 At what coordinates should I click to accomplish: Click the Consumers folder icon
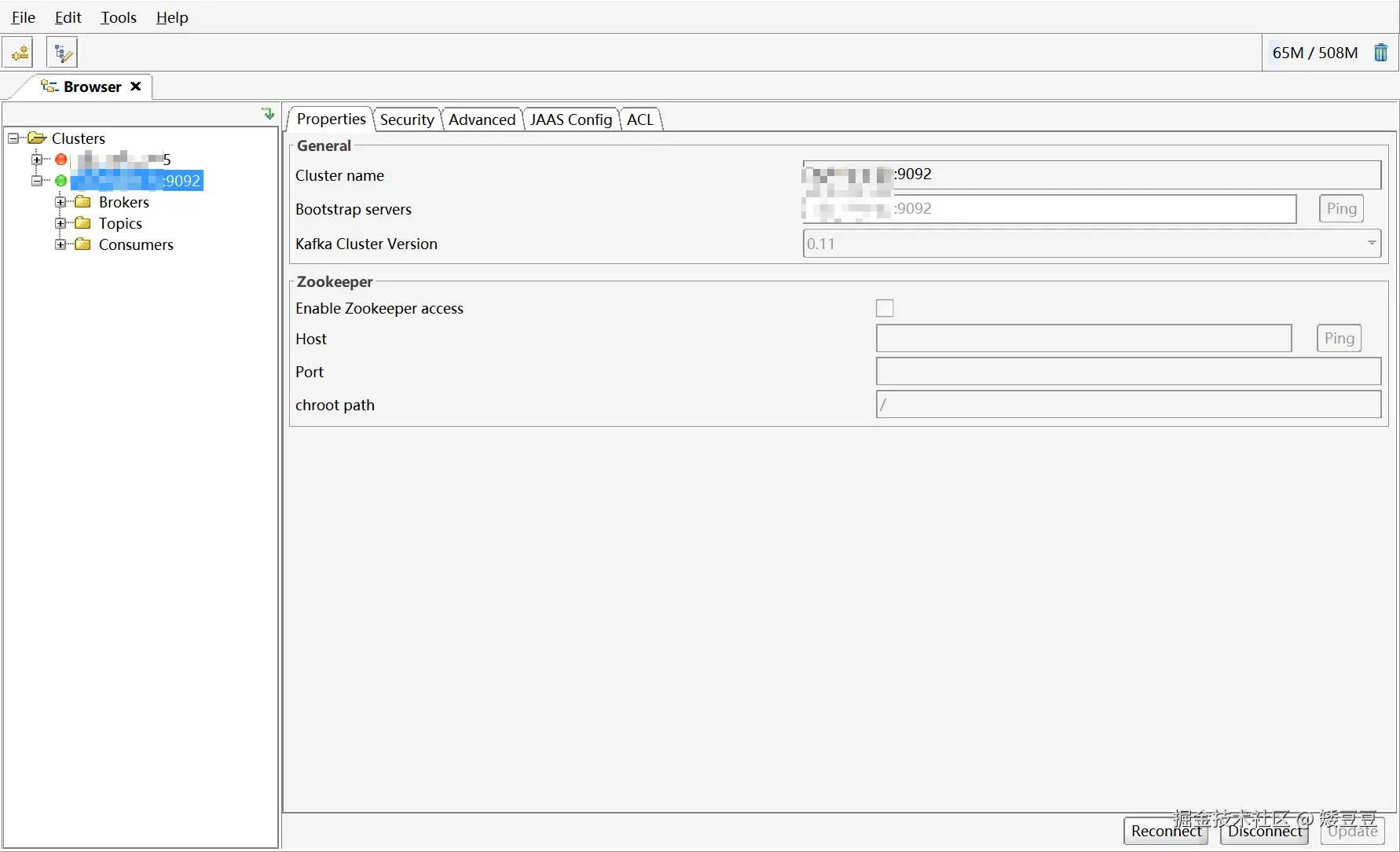82,244
